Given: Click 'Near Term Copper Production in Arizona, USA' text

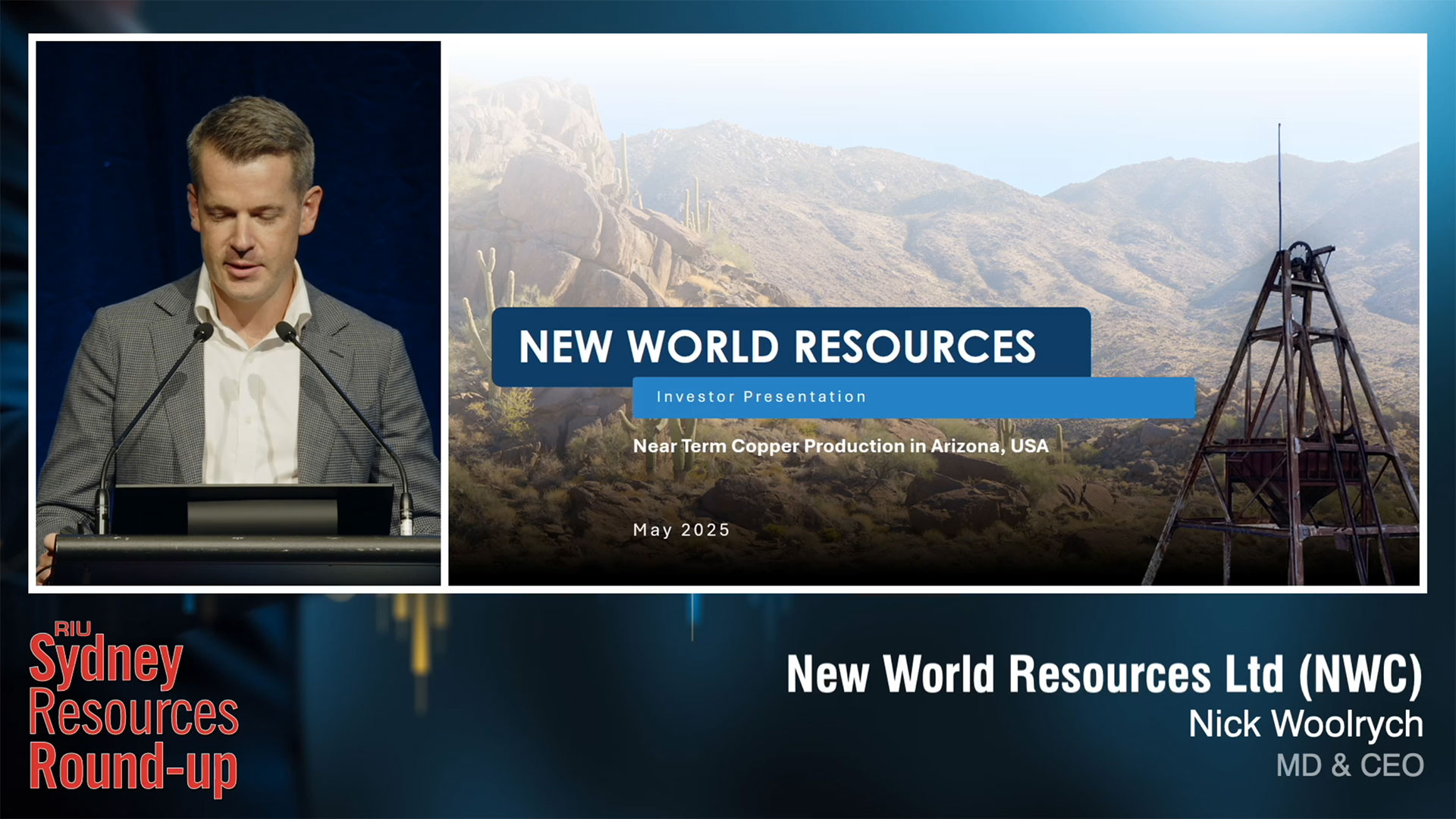Looking at the screenshot, I should pyautogui.click(x=841, y=446).
